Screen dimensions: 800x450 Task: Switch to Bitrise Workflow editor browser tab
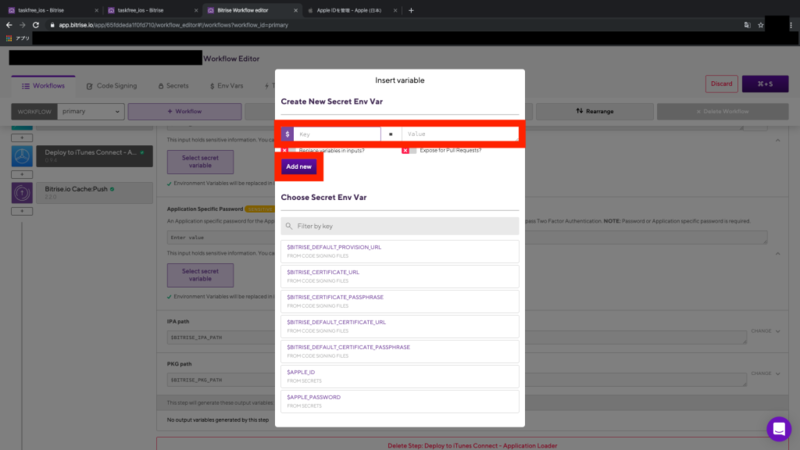click(251, 10)
